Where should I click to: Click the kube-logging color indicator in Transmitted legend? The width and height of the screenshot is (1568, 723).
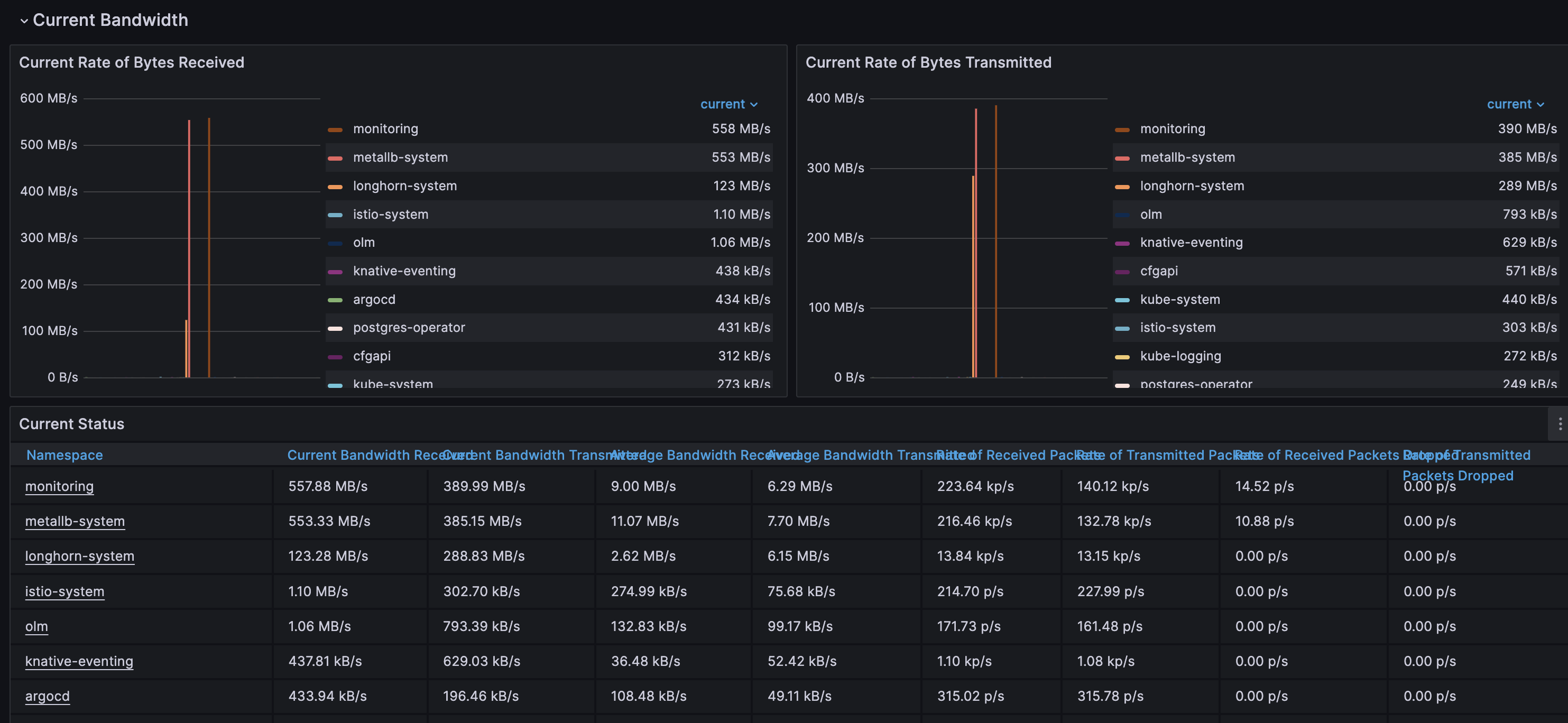tap(1122, 356)
